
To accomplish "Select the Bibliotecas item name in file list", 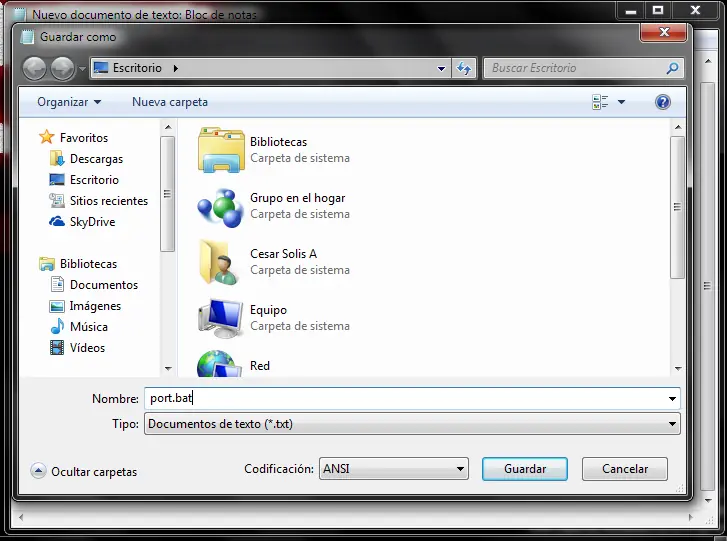I will pos(279,142).
